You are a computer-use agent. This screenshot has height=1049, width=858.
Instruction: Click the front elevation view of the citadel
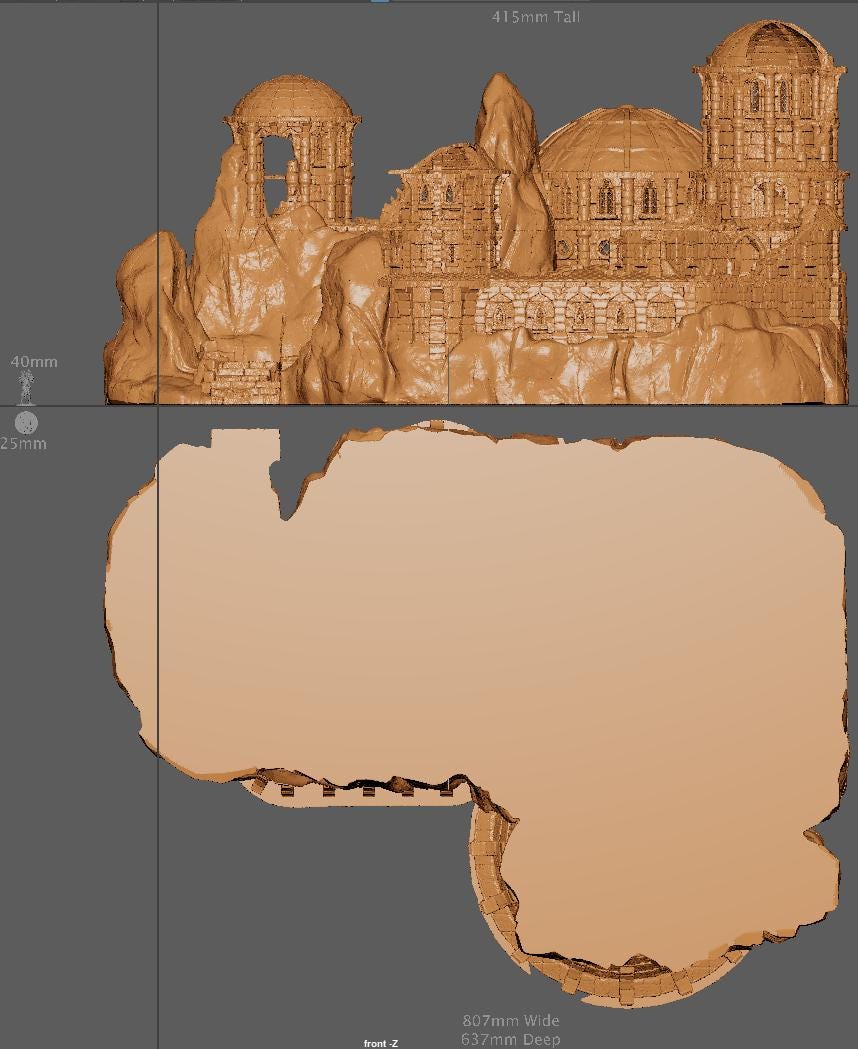pos(480,220)
